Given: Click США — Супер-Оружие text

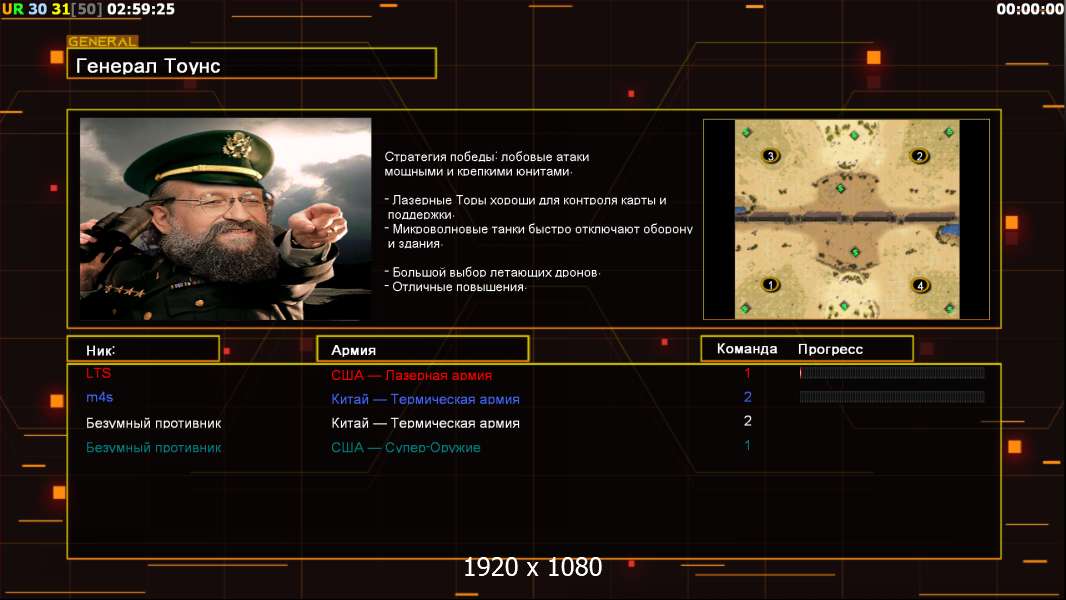Looking at the screenshot, I should point(406,447).
